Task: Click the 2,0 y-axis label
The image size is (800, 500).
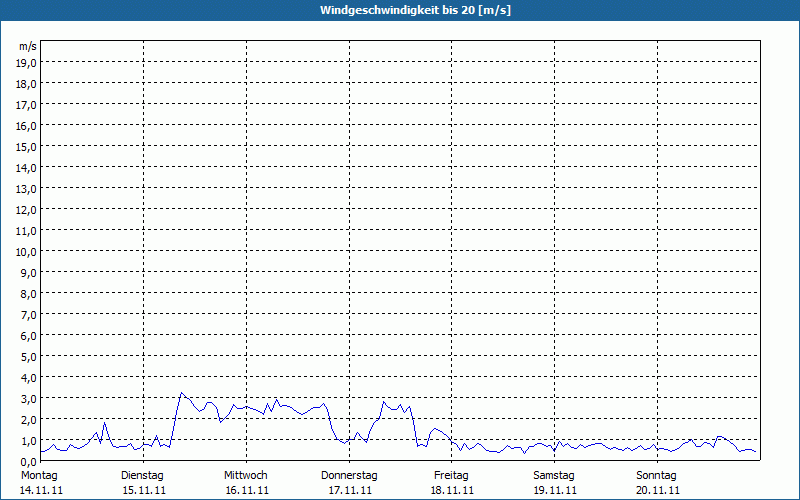Action: [x=29, y=420]
